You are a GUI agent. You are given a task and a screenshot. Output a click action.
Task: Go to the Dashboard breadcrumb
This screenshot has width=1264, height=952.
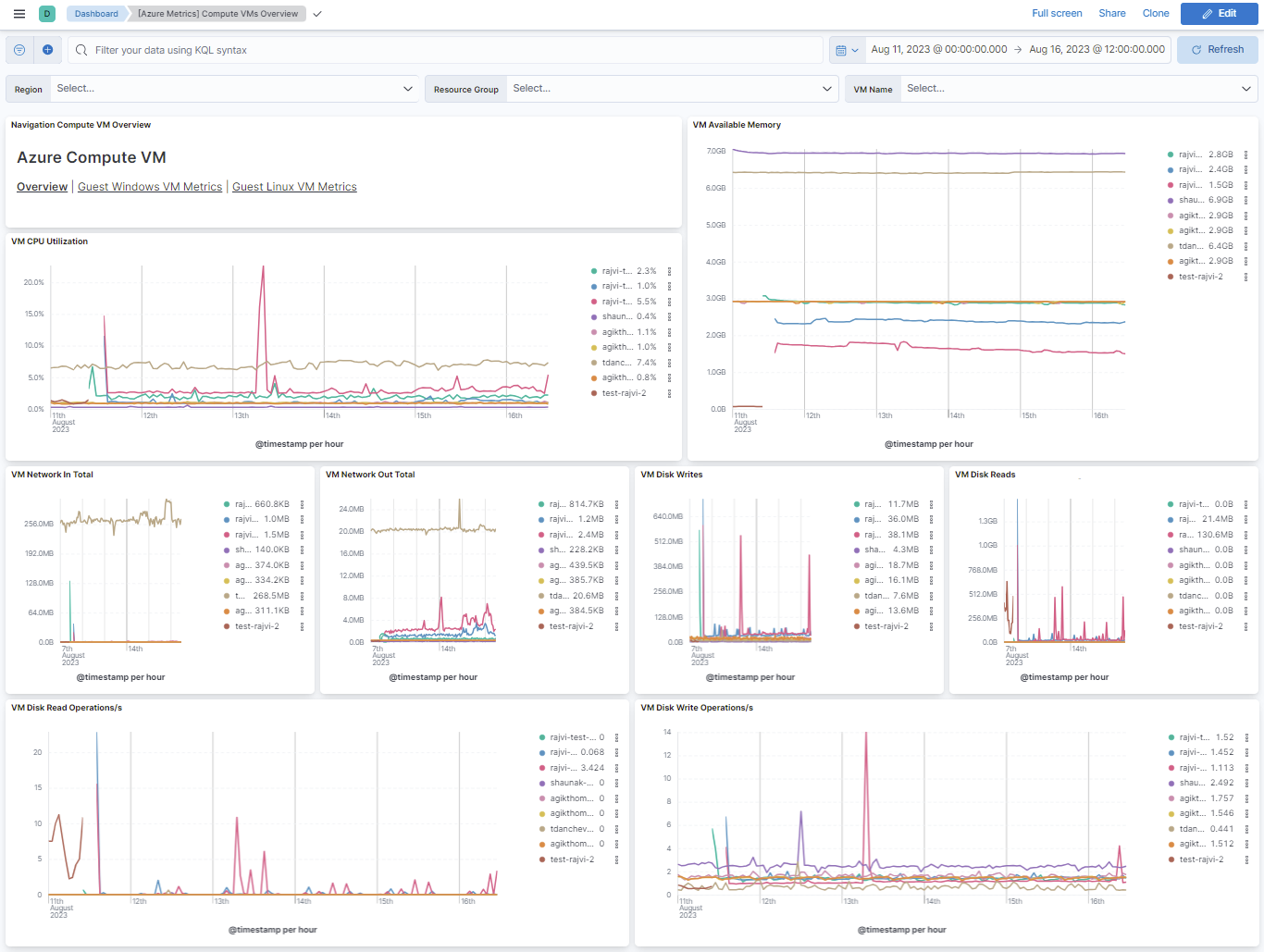(96, 14)
